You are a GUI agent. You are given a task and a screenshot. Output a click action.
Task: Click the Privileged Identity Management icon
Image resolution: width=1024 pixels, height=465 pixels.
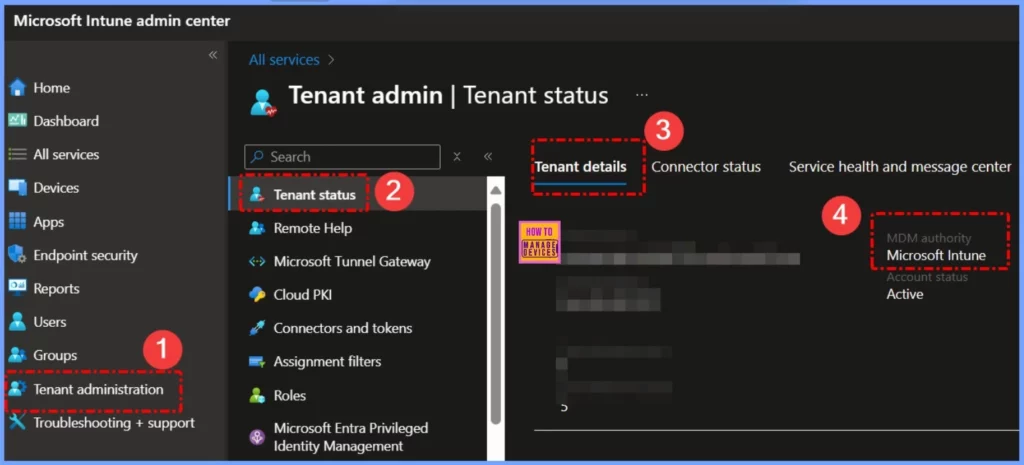(257, 437)
